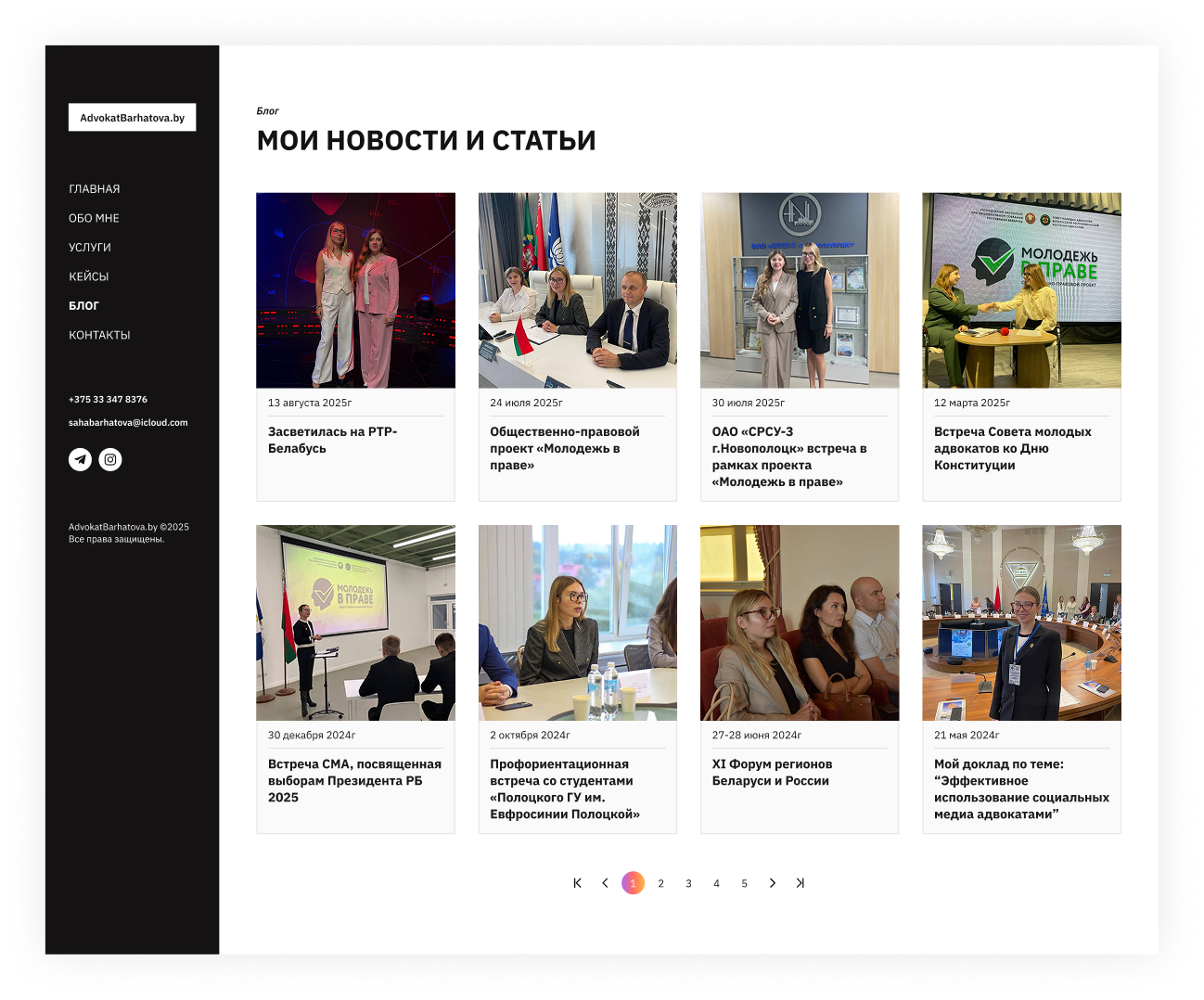Open the Telegram social icon
1204x1000 pixels.
point(81,459)
